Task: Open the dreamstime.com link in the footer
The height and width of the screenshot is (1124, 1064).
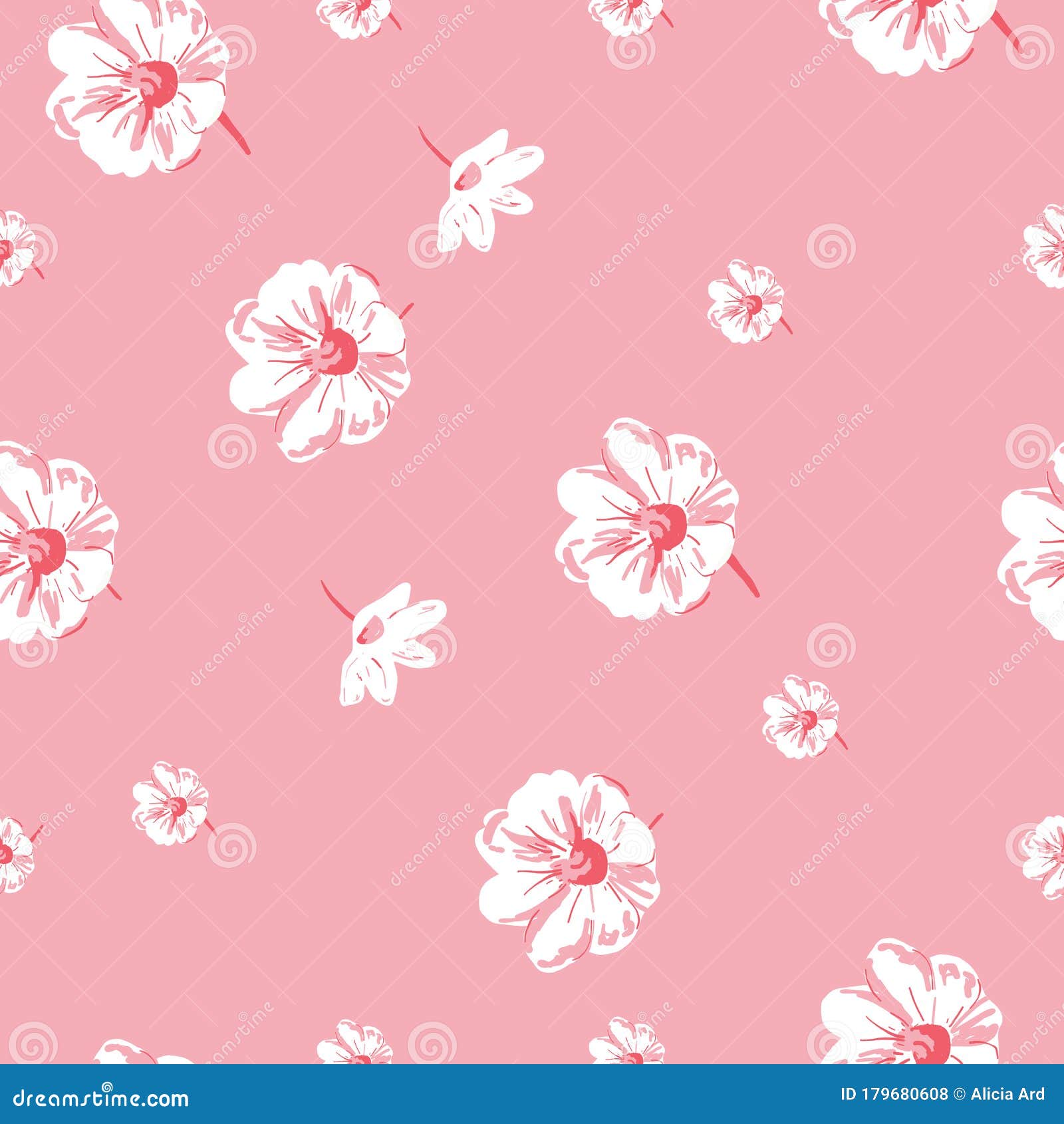Action: tap(100, 1094)
